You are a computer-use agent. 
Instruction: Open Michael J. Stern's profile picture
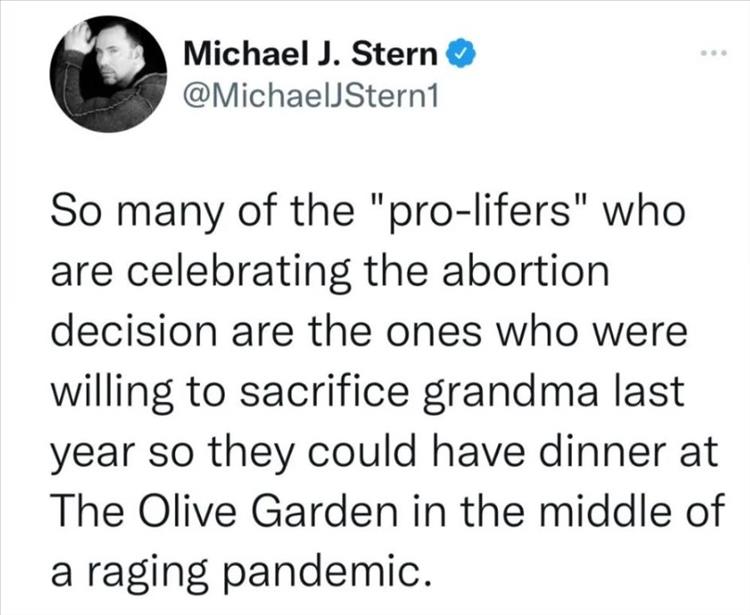pos(108,74)
